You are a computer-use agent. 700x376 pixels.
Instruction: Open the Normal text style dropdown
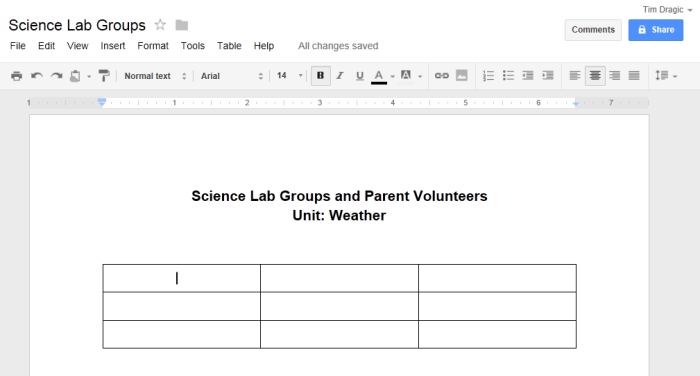tap(155, 76)
